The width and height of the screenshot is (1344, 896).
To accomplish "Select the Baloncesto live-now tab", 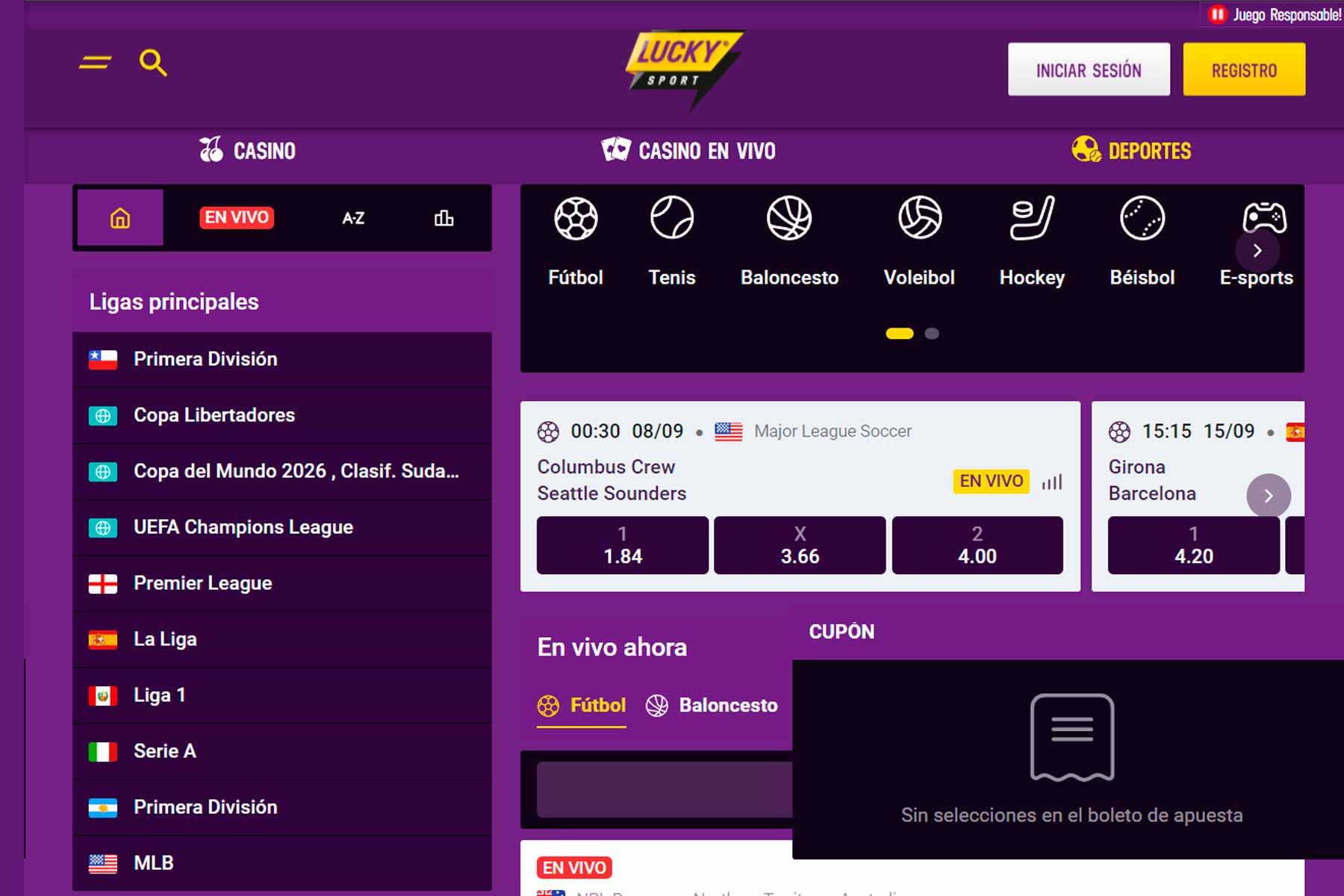I will click(712, 706).
